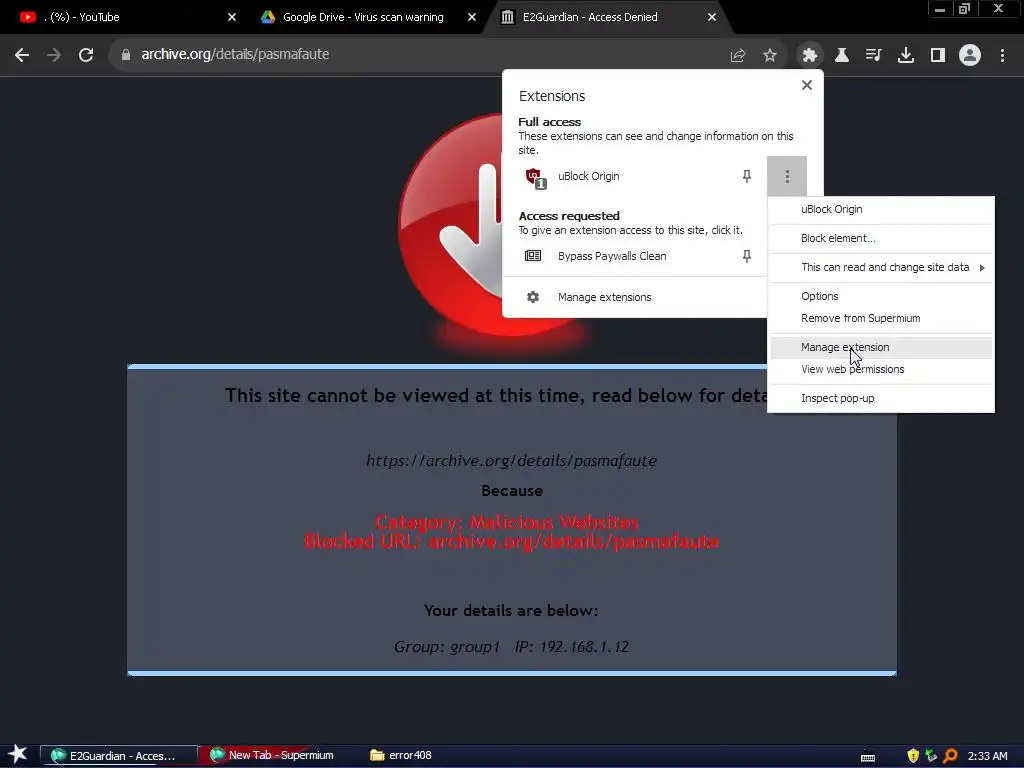Image resolution: width=1024 pixels, height=768 pixels.
Task: Click the tray keyboard icon
Action: (x=867, y=756)
